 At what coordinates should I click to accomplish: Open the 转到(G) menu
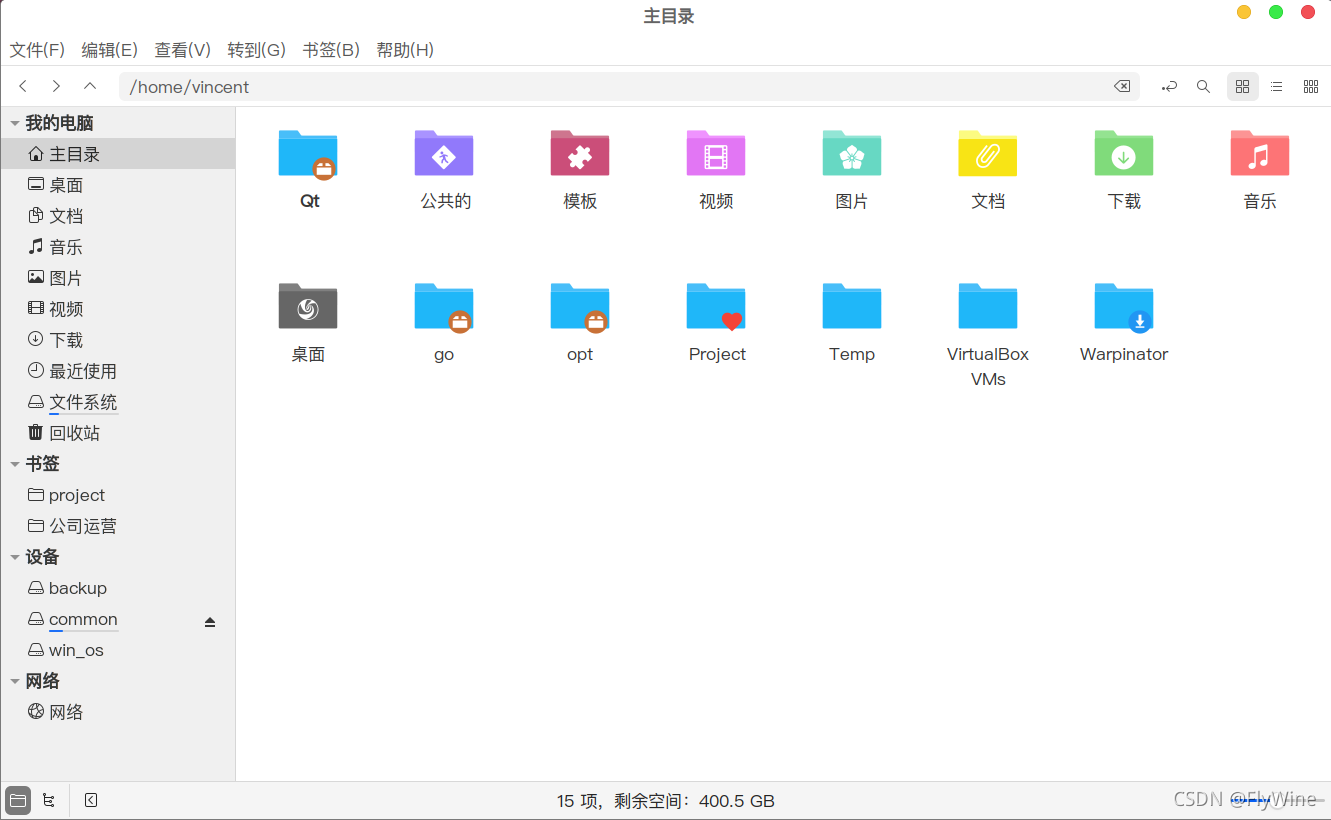click(x=256, y=50)
